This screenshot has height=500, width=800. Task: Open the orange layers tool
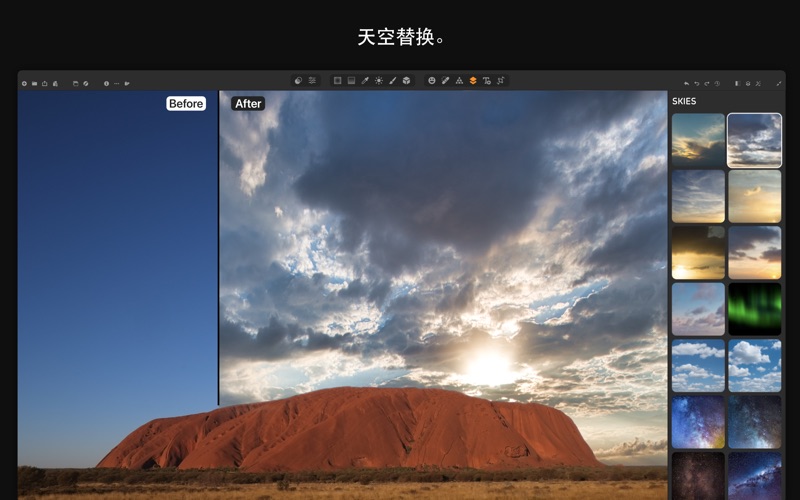[x=473, y=80]
